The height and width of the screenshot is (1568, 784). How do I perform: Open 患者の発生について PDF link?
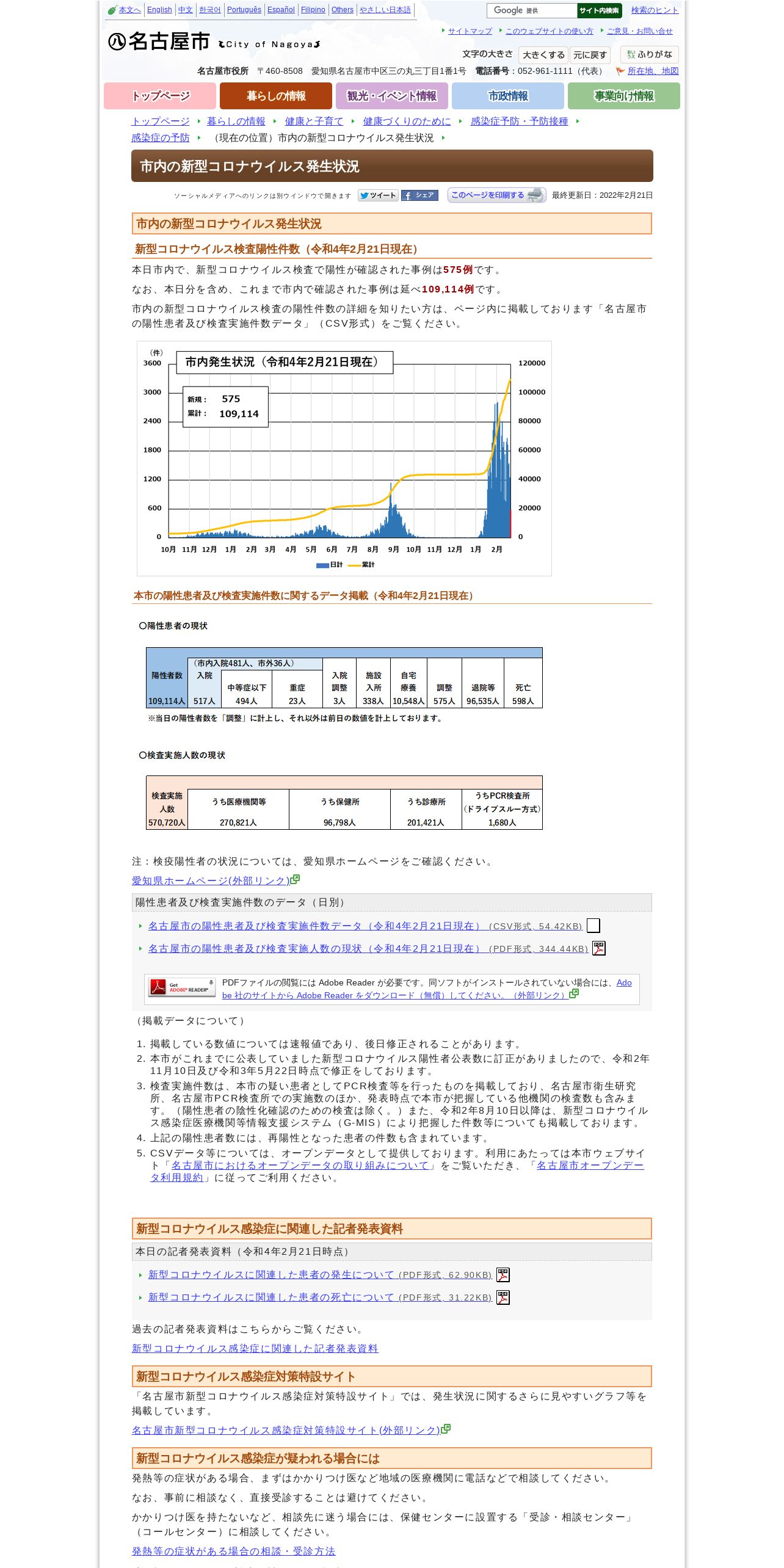[320, 1275]
